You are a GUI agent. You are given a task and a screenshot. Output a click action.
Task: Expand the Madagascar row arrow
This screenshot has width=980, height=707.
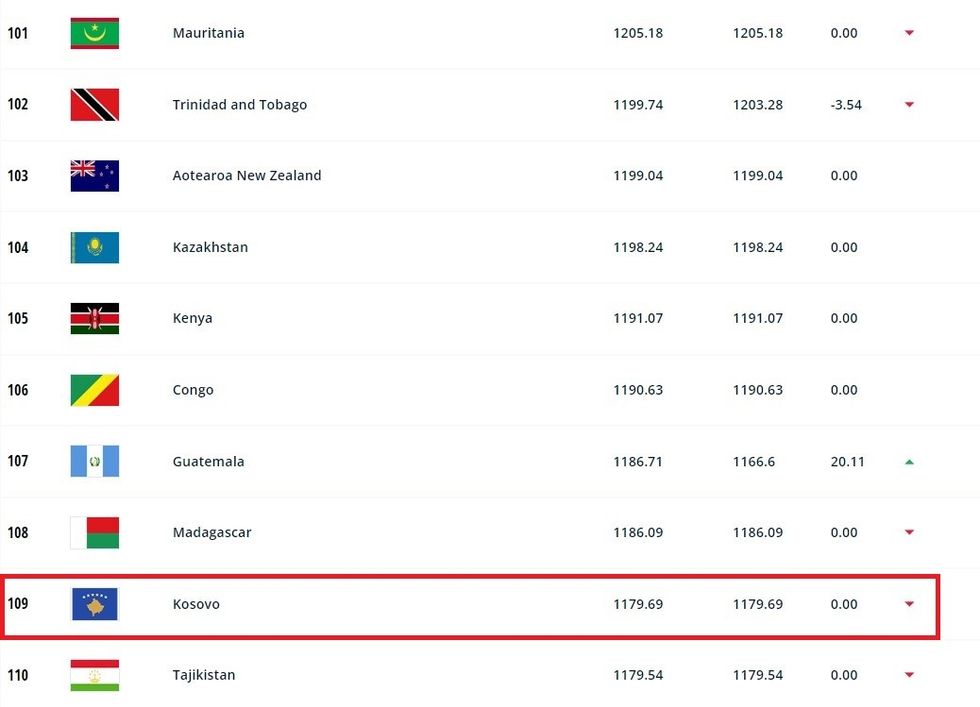click(x=909, y=533)
